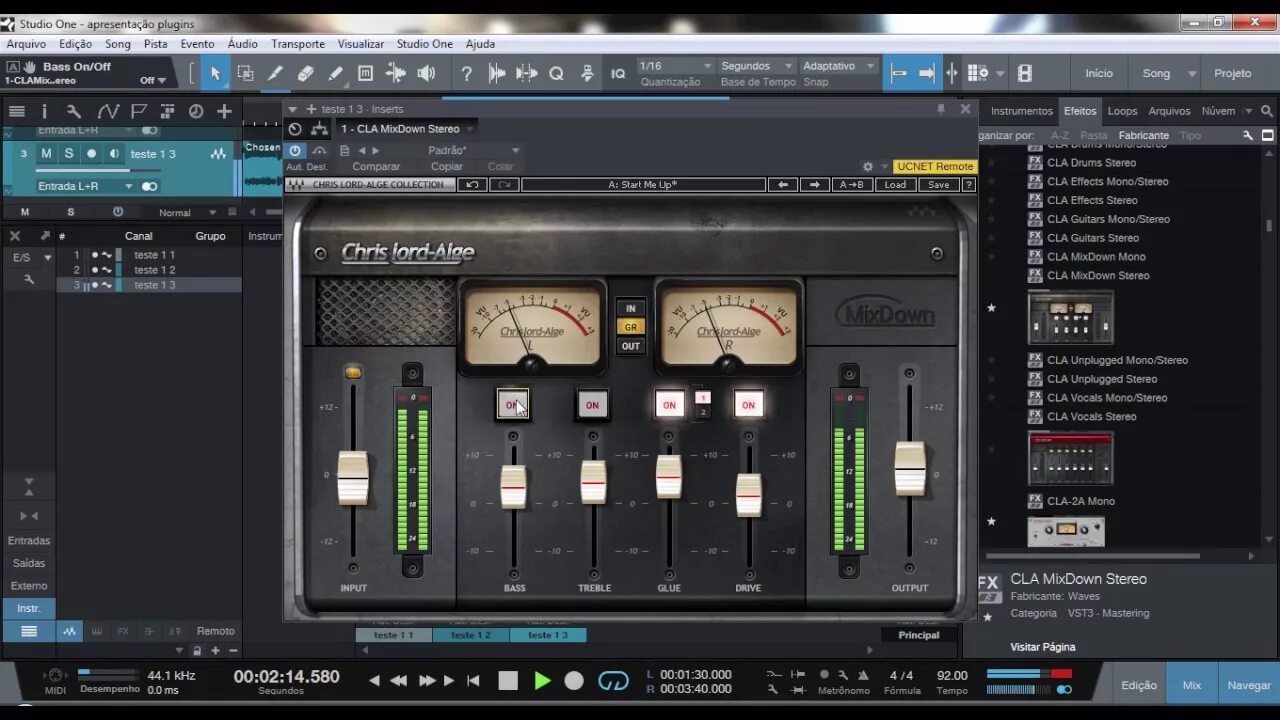Open the Song page dropdown arrow
The width and height of the screenshot is (1280, 720).
(1192, 73)
